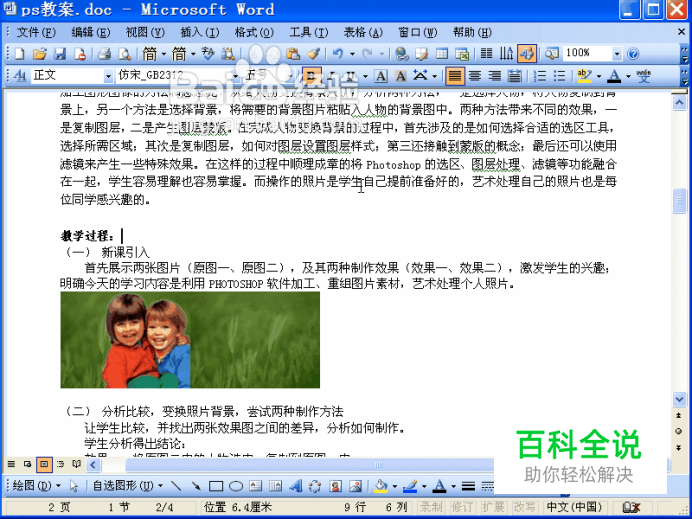Switch to Normal view button
Image resolution: width=692 pixels, height=519 pixels.
coord(11,464)
